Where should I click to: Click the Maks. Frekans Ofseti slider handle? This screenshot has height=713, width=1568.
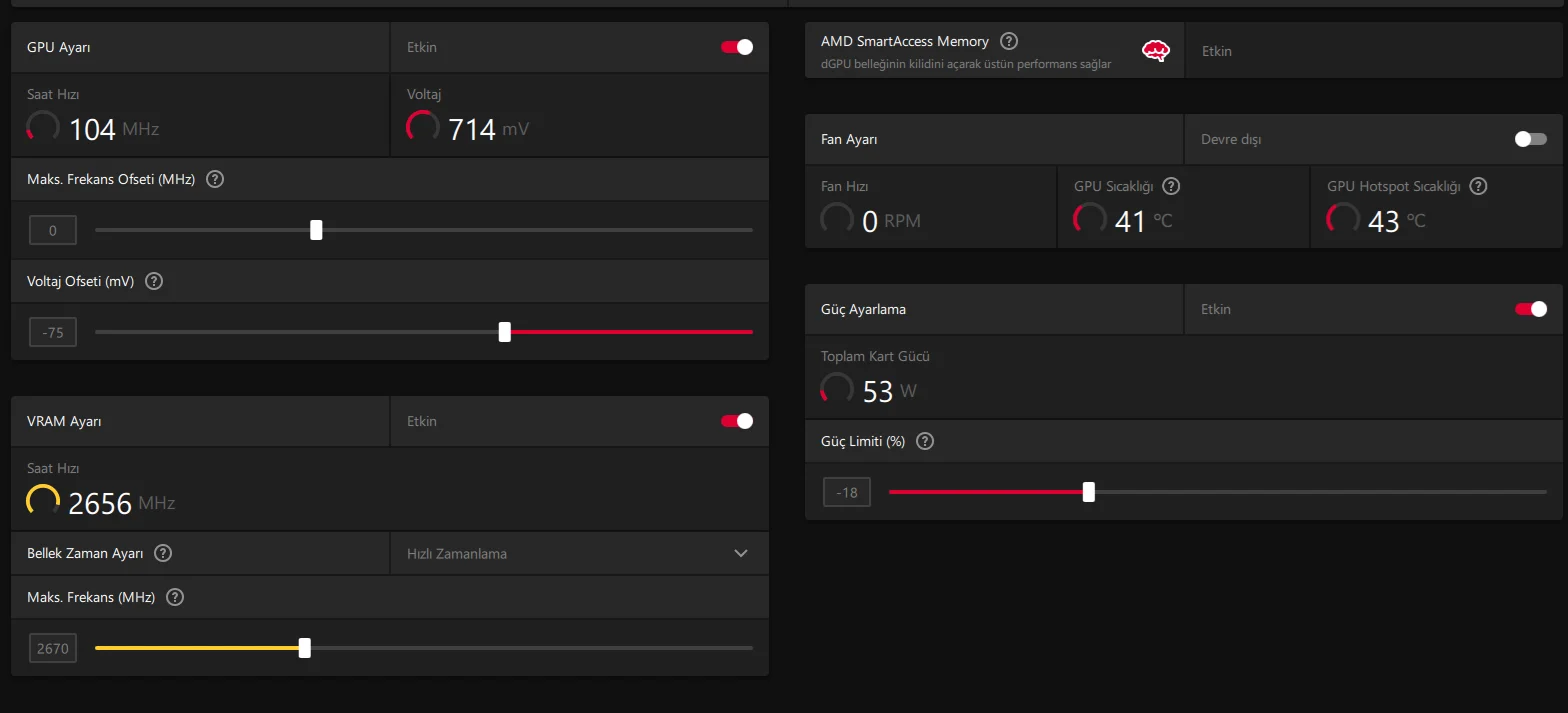pos(316,230)
